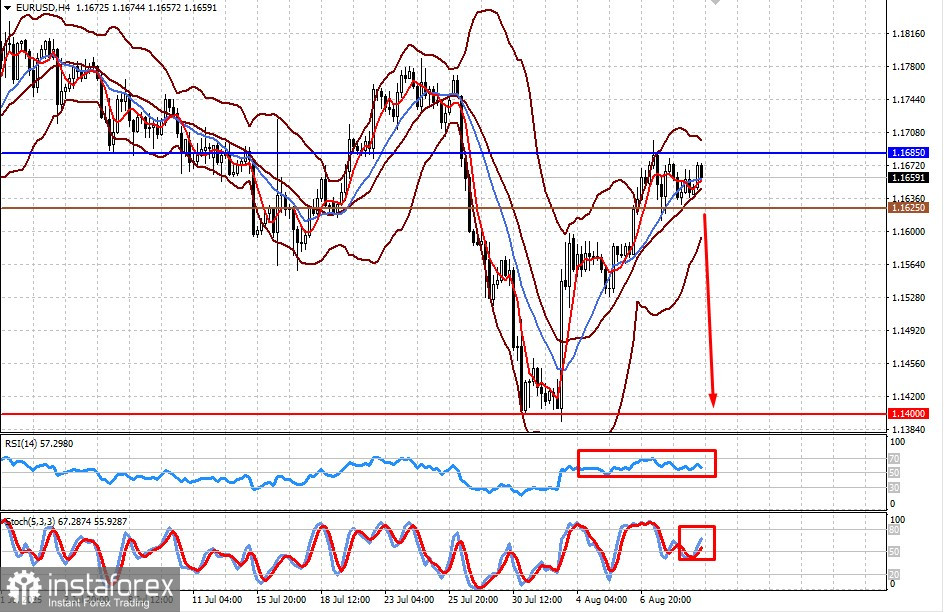Screen dimensions: 944x612
Task: Click the 1.16720 price axis label
Action: pyautogui.click(x=908, y=165)
